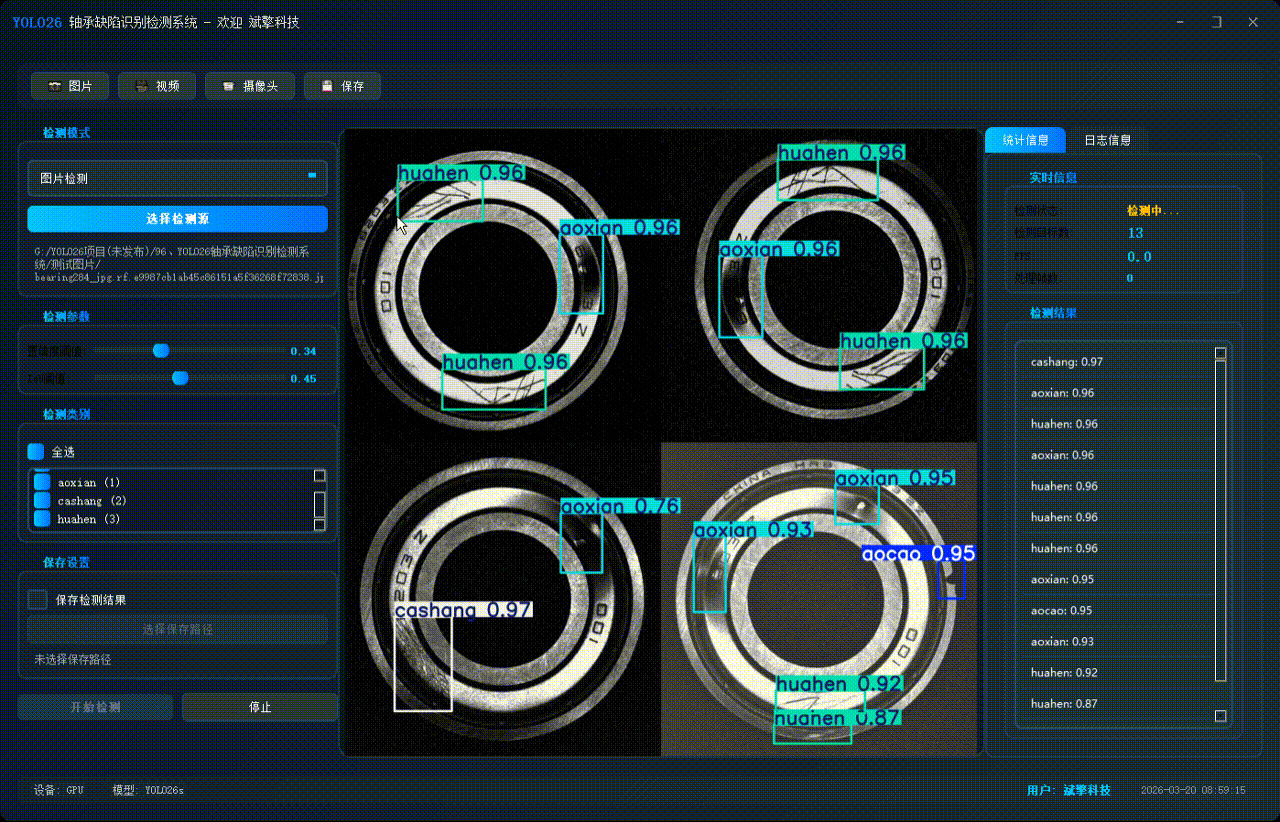Viewport: 1280px width, 822px height.
Task: Click class list scrollbar up arrow
Action: pyautogui.click(x=320, y=476)
